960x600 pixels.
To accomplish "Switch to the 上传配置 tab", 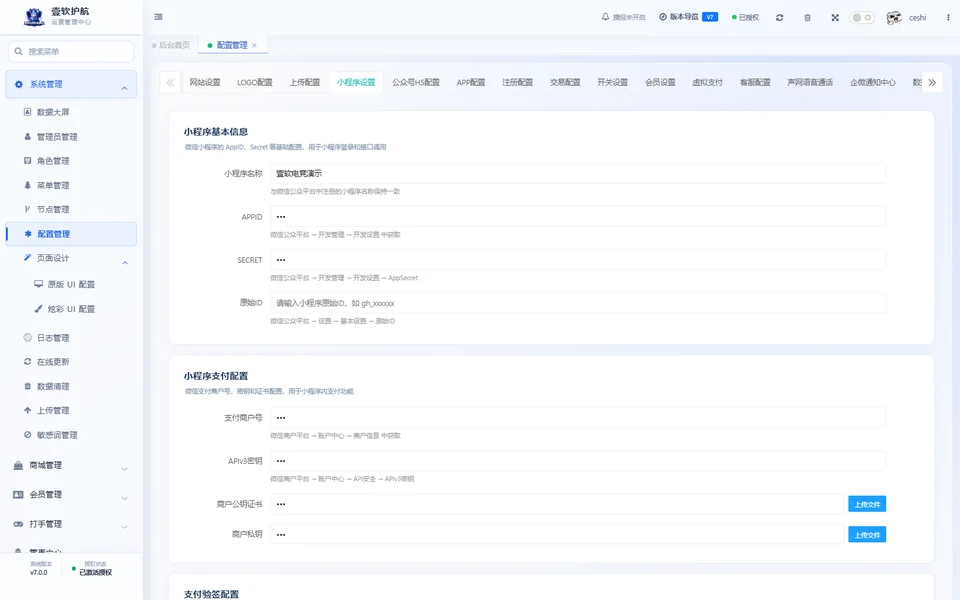I will pos(305,82).
